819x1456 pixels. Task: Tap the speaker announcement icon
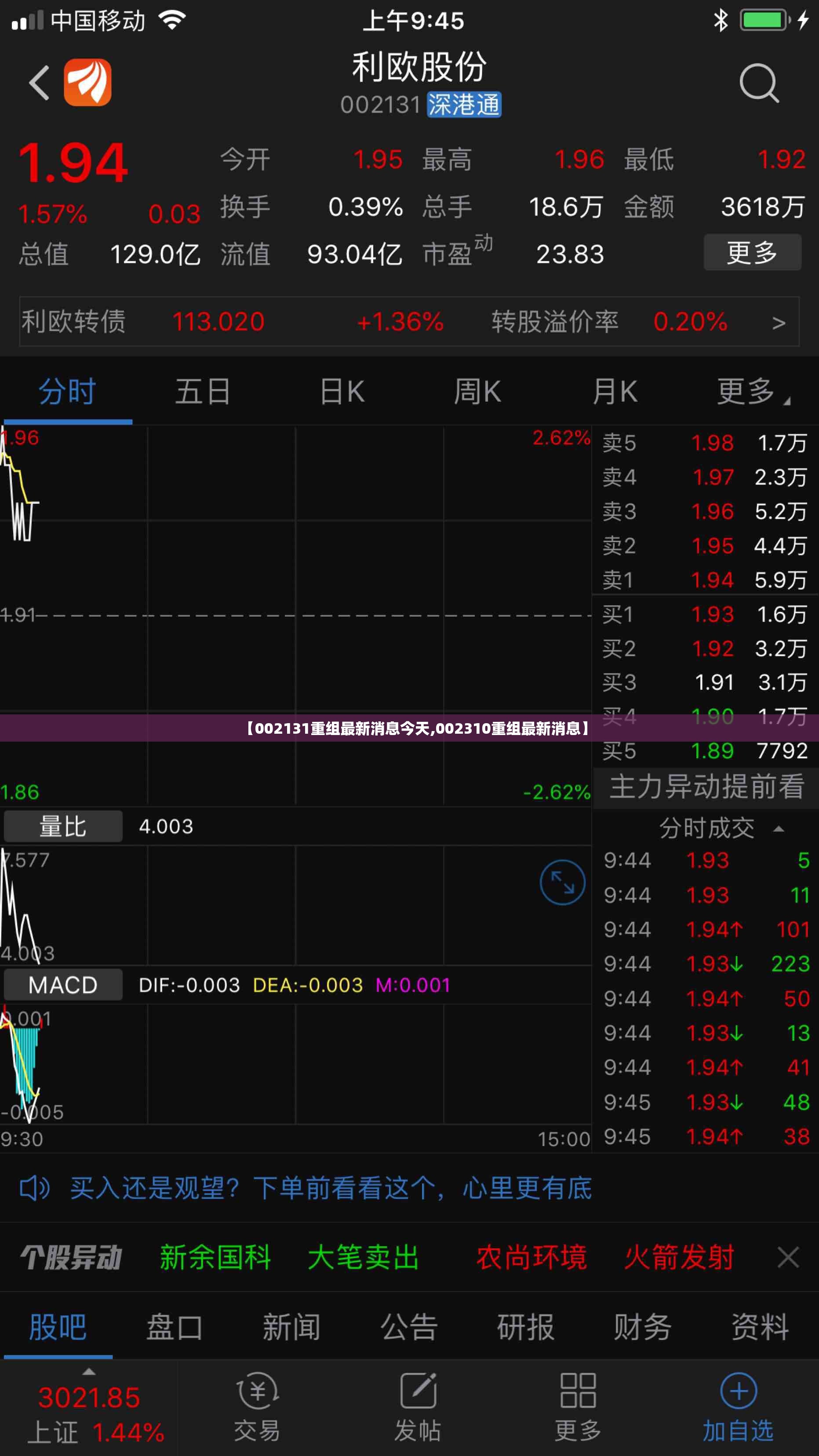click(34, 1188)
